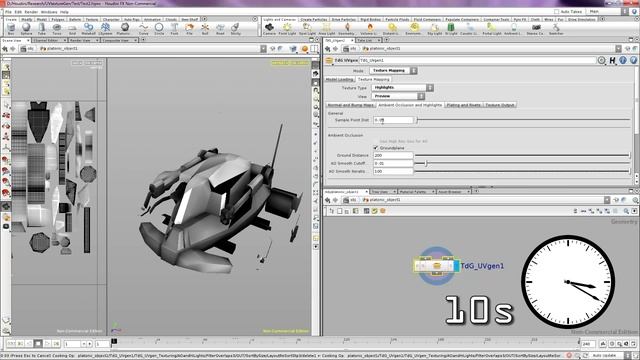Select the Circle shelf tool
Image resolution: width=640 pixels, height=360 pixels.
click(x=159, y=29)
